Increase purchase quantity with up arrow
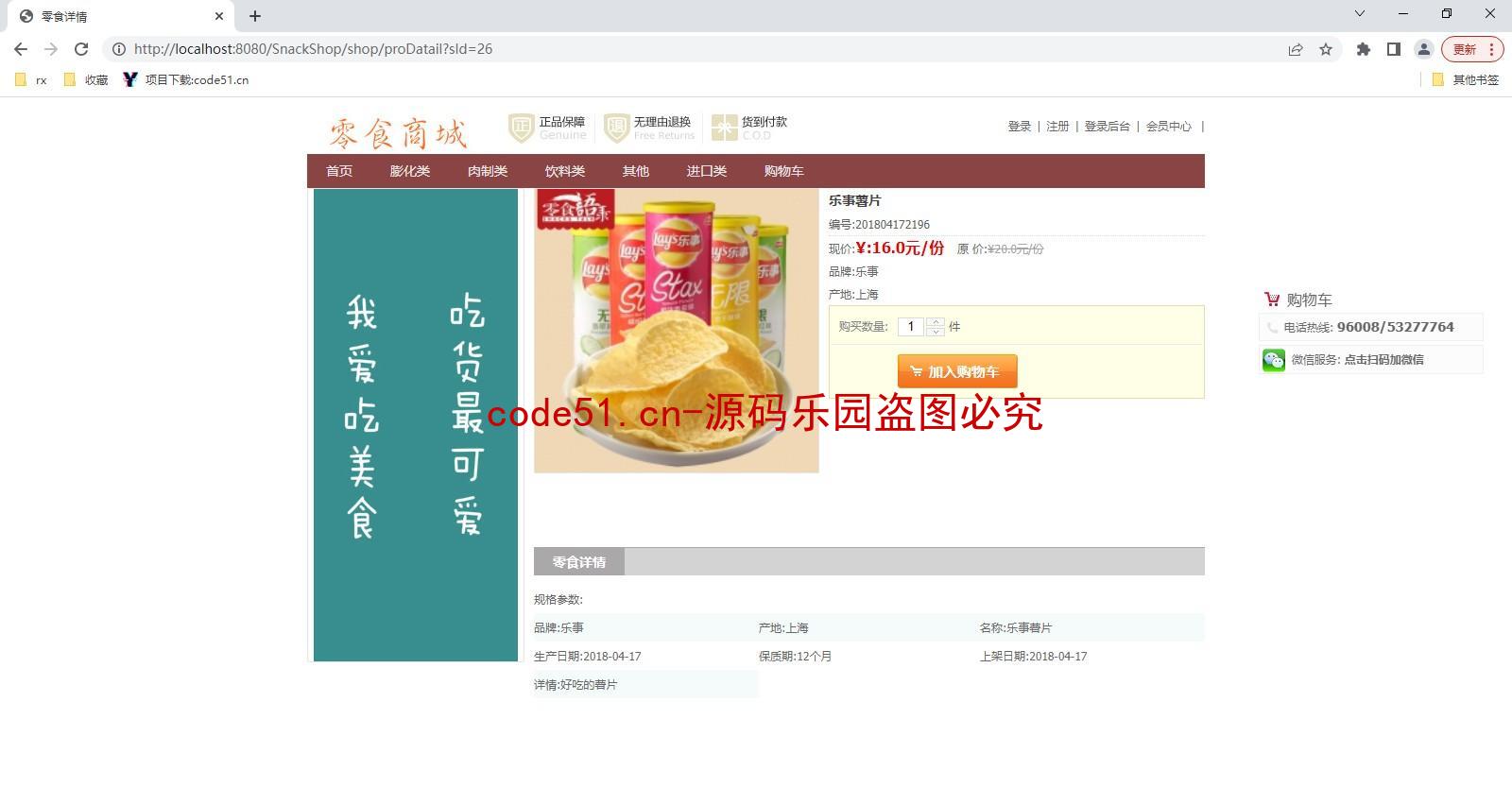1512x805 pixels. pyautogui.click(x=936, y=322)
